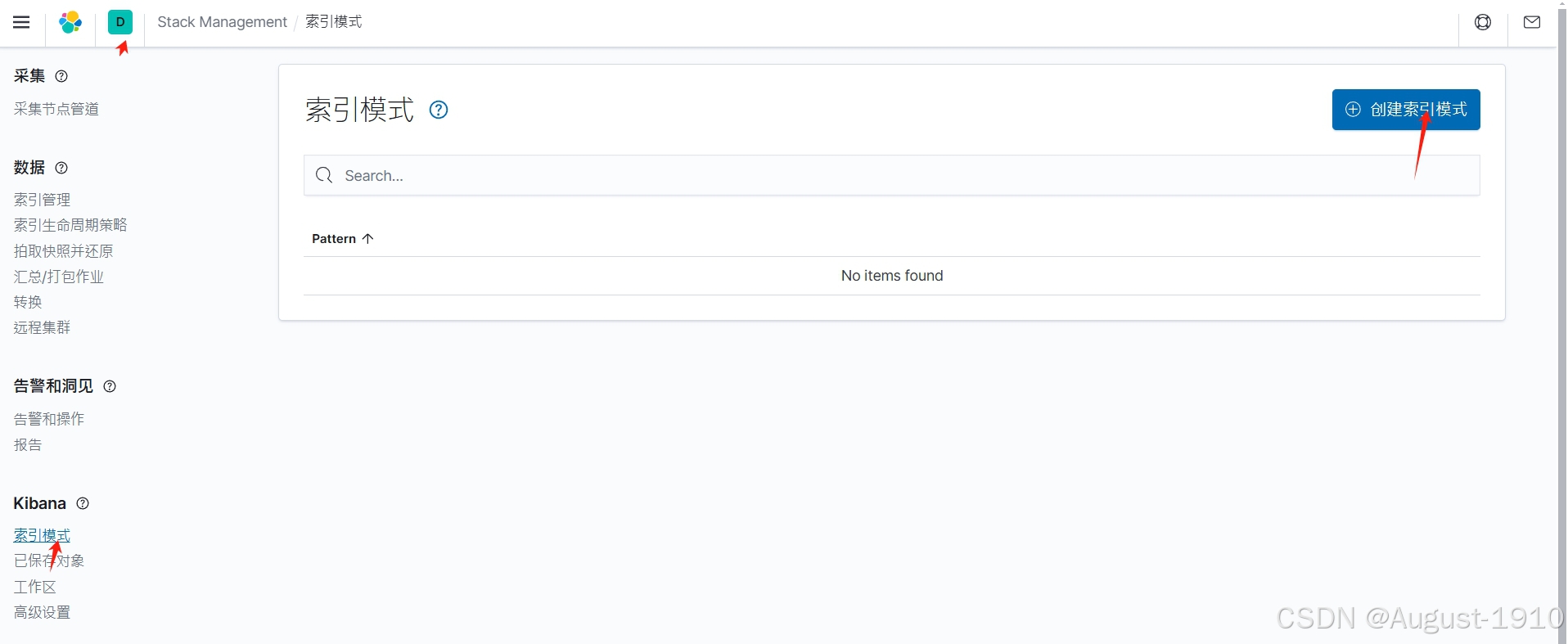Open 采集节点管道 in sidebar

coord(56,109)
